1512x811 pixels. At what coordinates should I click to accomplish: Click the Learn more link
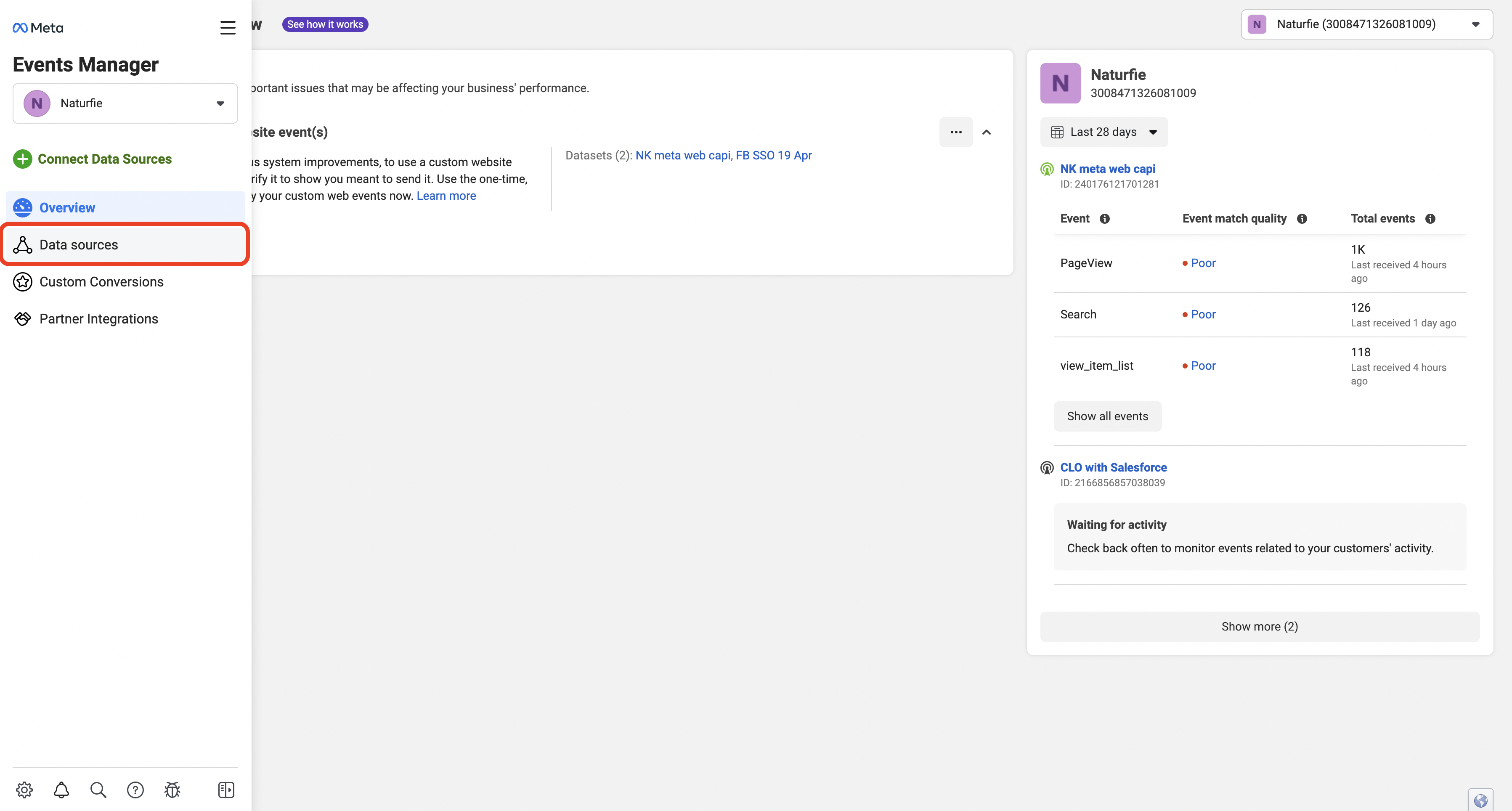point(446,196)
